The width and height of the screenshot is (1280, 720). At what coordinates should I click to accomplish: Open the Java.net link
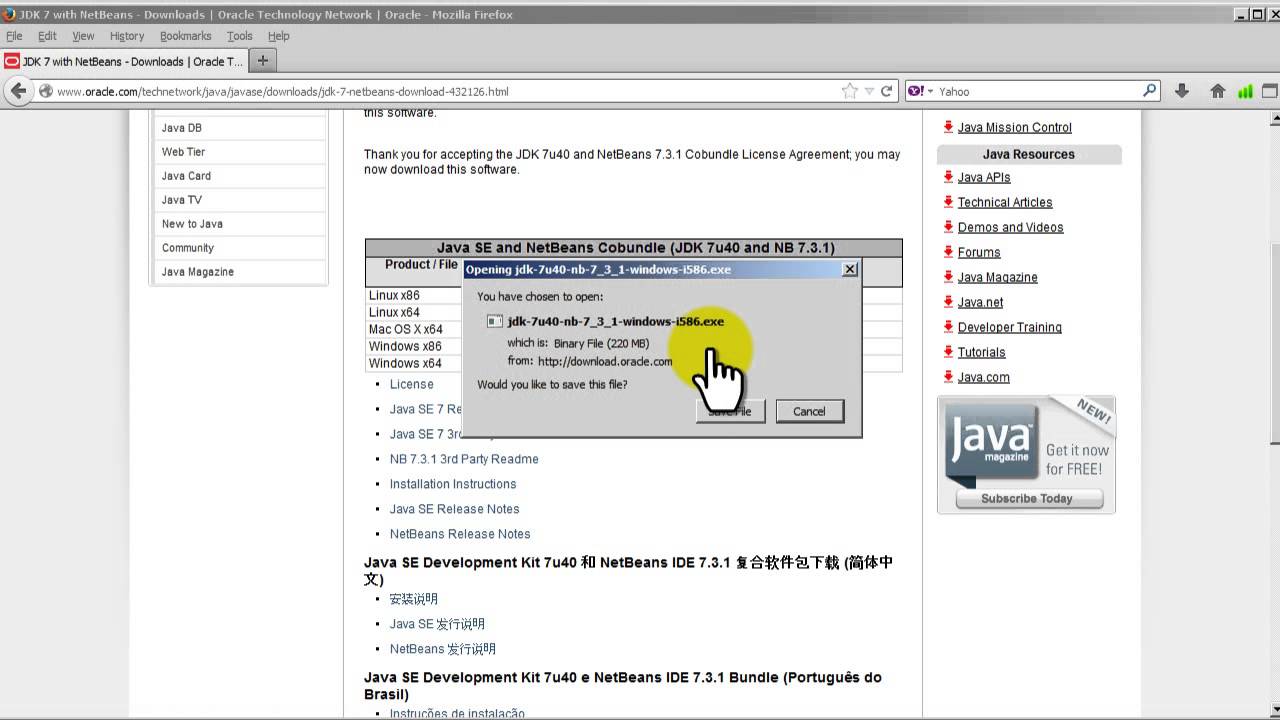point(980,302)
